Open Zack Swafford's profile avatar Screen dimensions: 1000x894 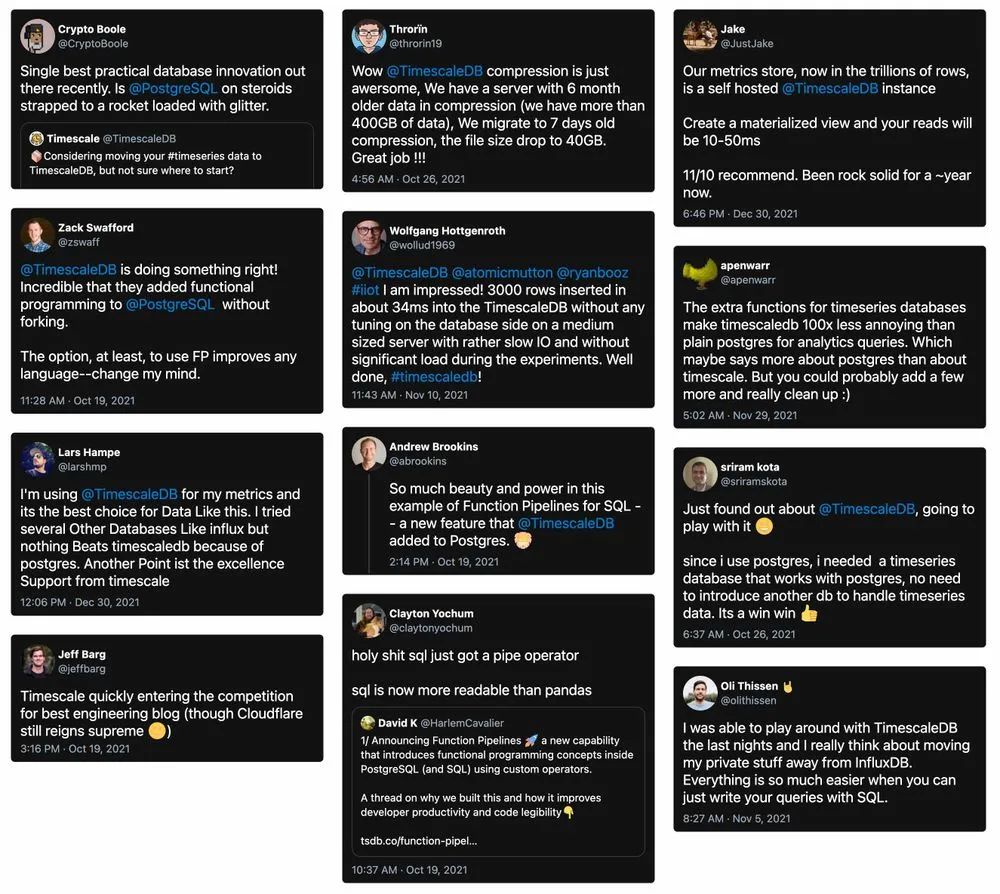coord(38,234)
